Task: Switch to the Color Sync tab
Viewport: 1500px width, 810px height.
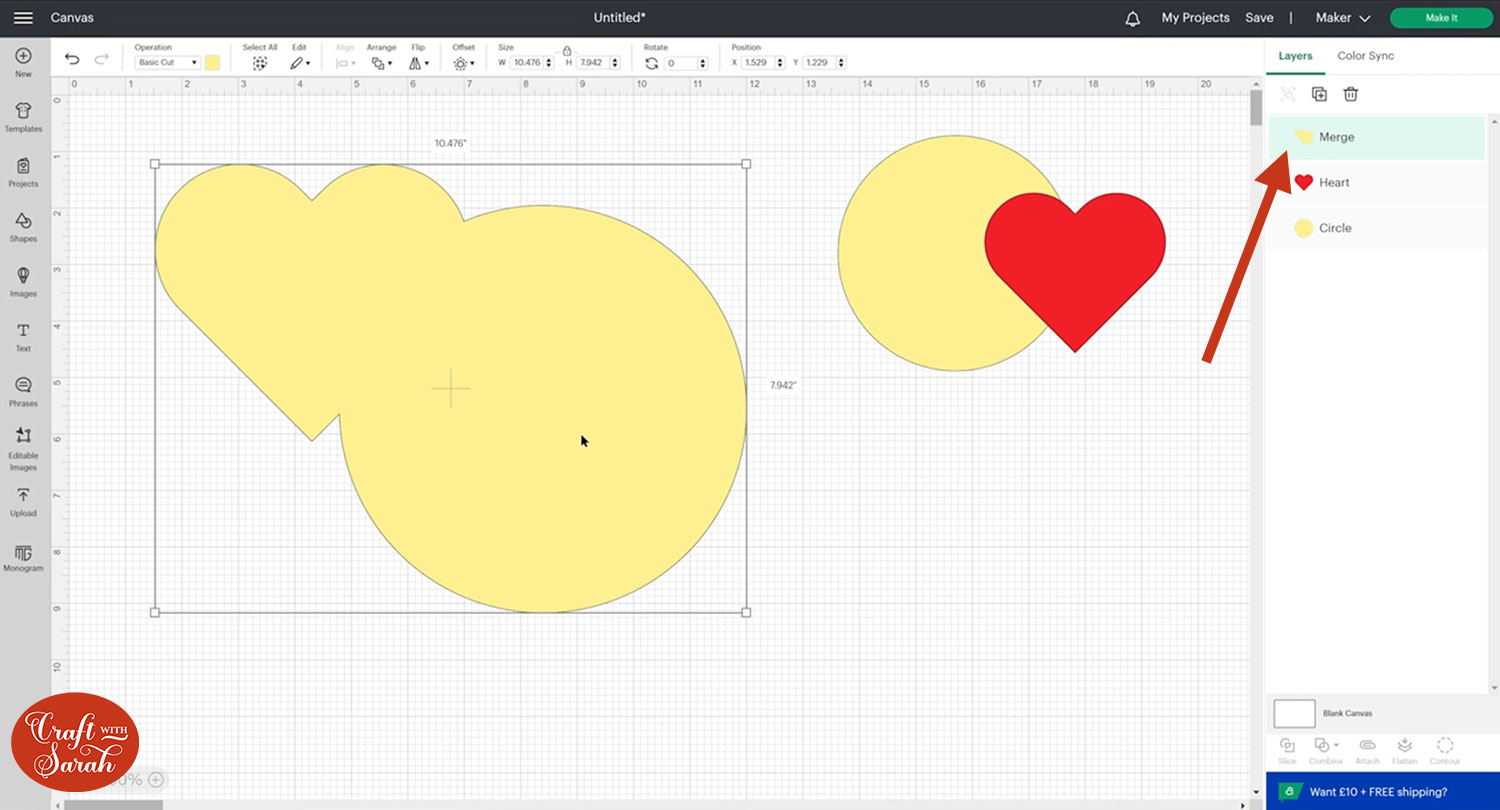Action: coord(1365,56)
